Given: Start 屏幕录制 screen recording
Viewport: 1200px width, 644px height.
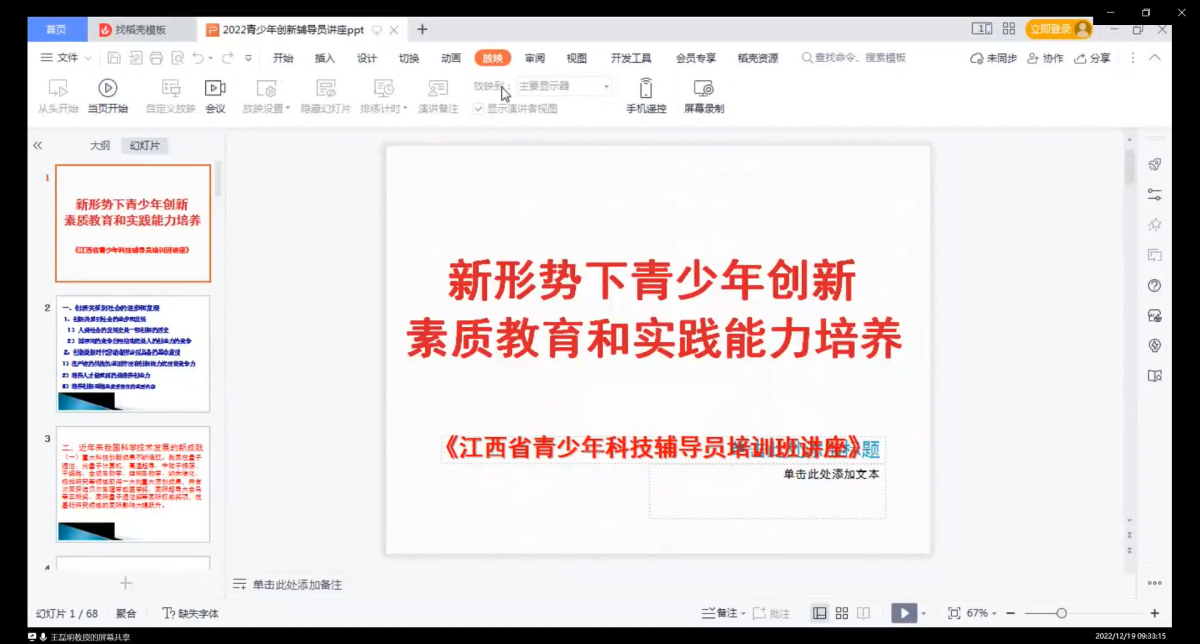Looking at the screenshot, I should click(x=704, y=96).
